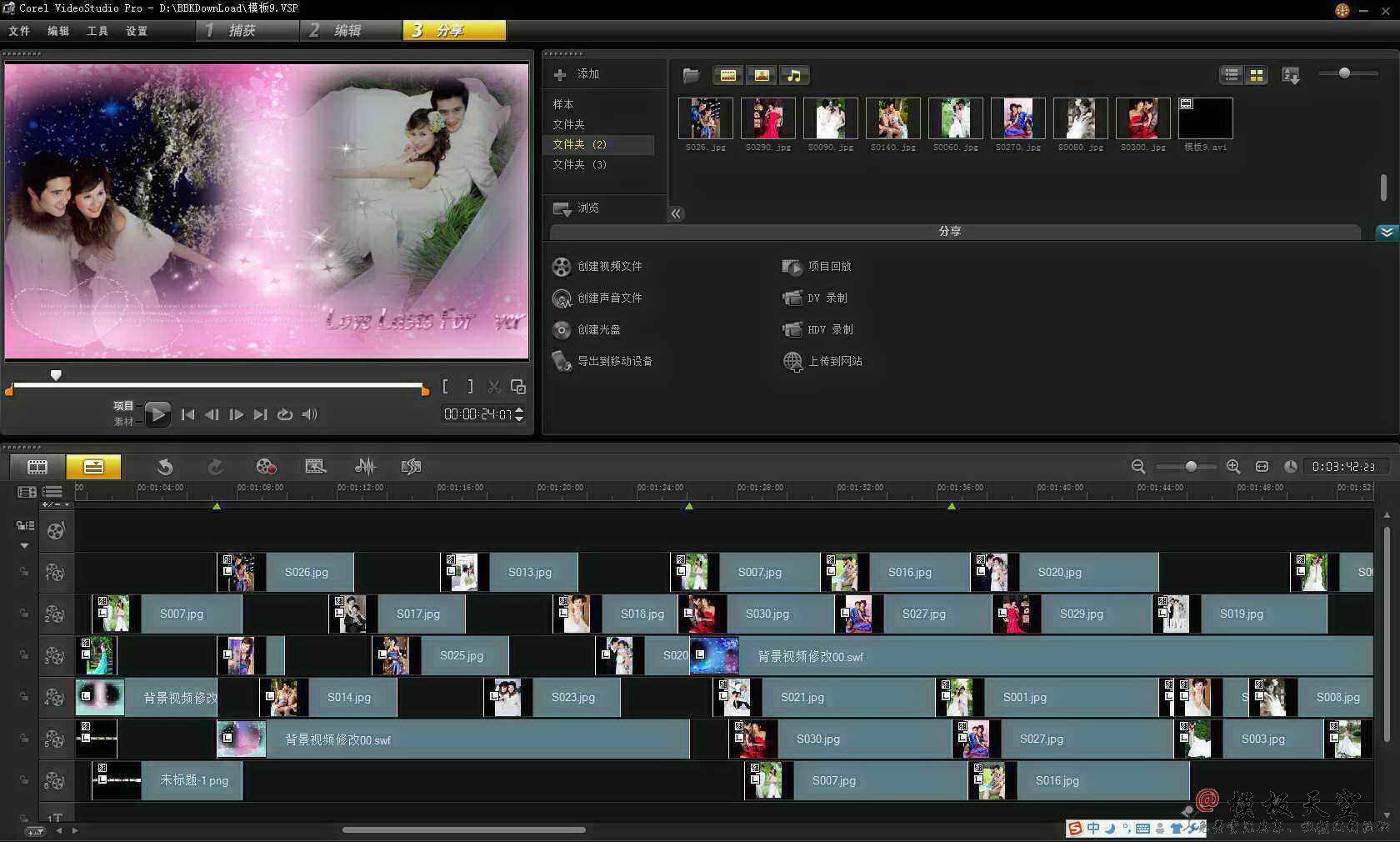Click DV 录制 recording icon
This screenshot has height=842, width=1400.
[x=792, y=298]
